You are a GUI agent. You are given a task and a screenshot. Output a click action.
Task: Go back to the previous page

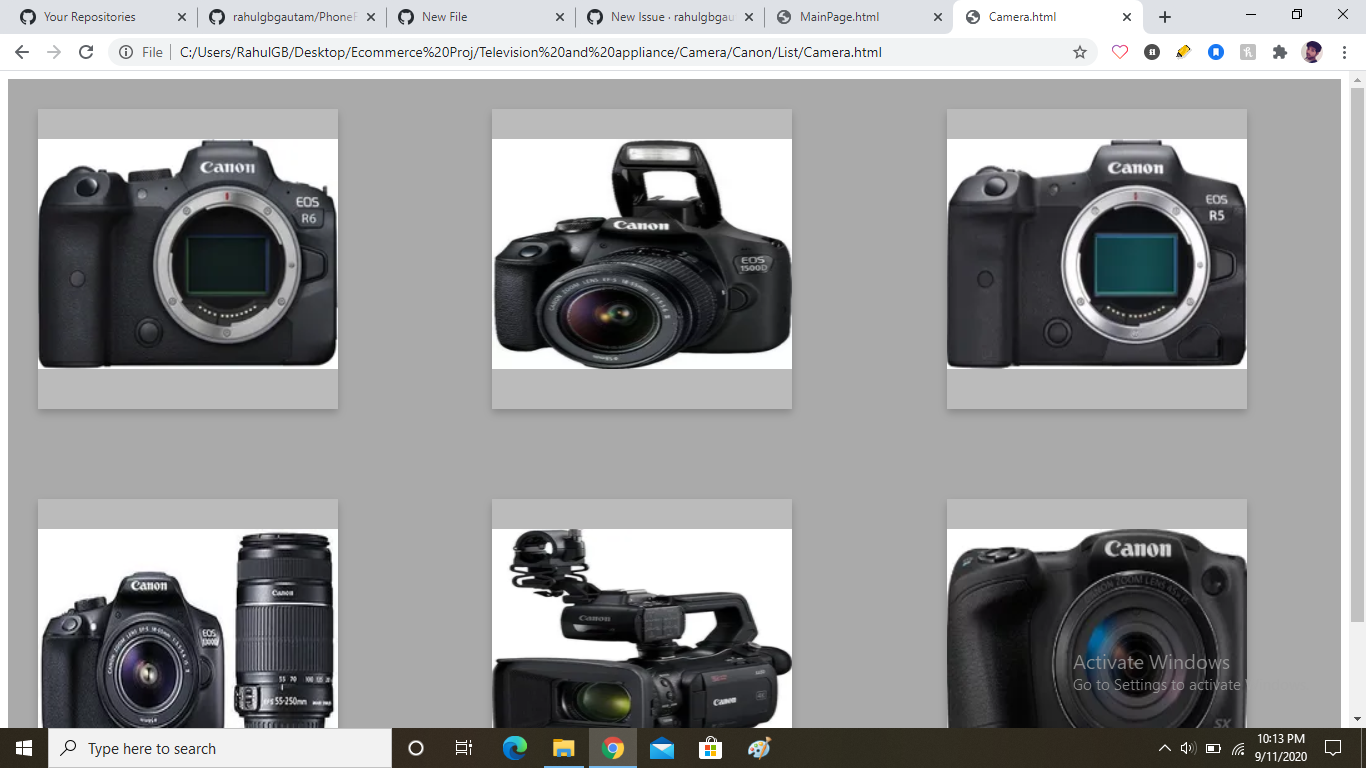click(x=22, y=52)
